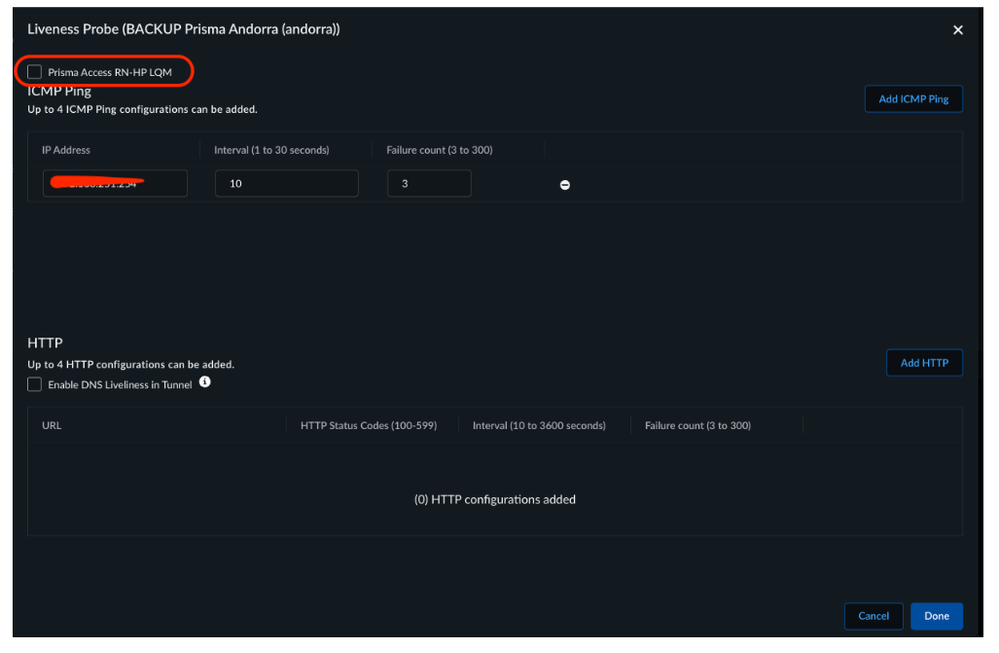
Task: Edit the Interval field showing 10
Action: click(x=287, y=183)
